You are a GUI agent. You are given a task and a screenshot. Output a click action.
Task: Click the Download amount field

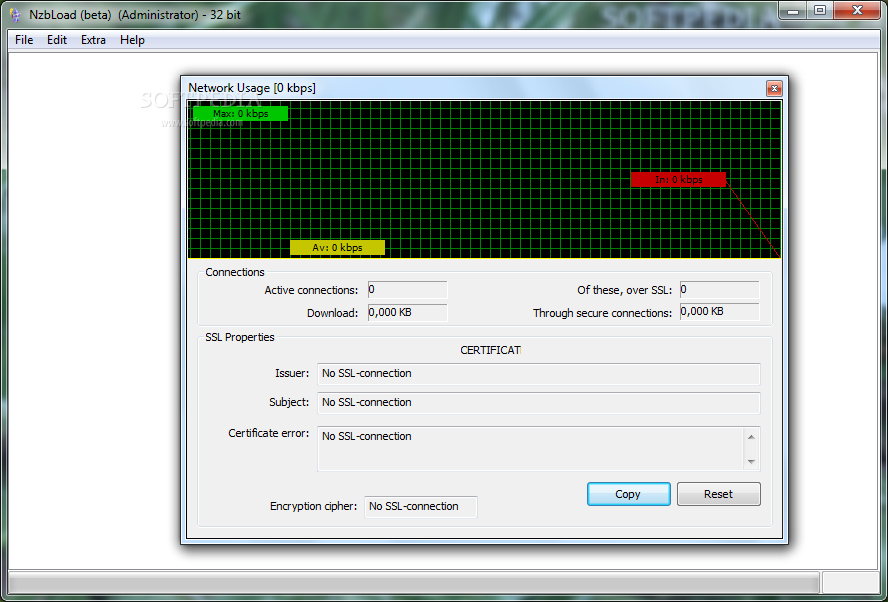pos(407,312)
